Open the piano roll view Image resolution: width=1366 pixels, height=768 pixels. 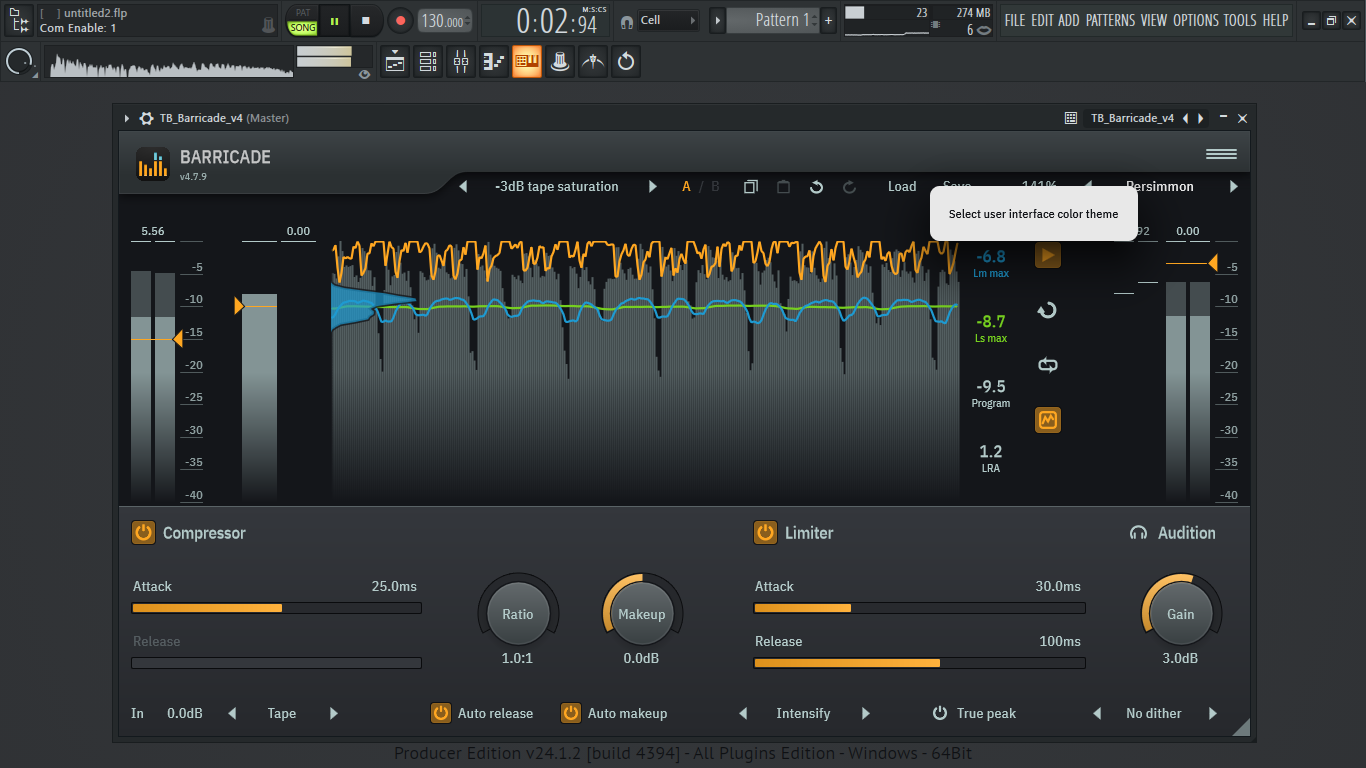494,62
